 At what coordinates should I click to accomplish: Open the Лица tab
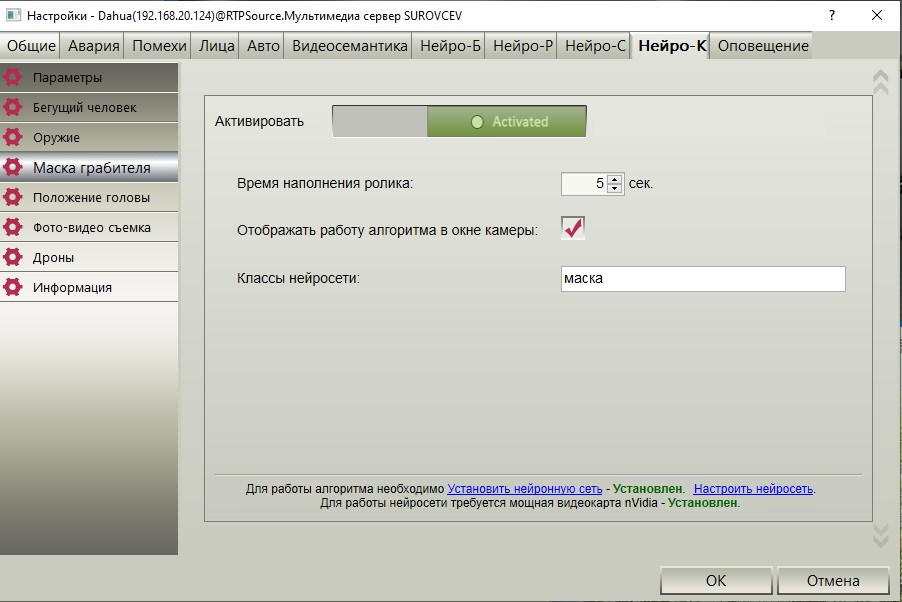click(x=216, y=45)
